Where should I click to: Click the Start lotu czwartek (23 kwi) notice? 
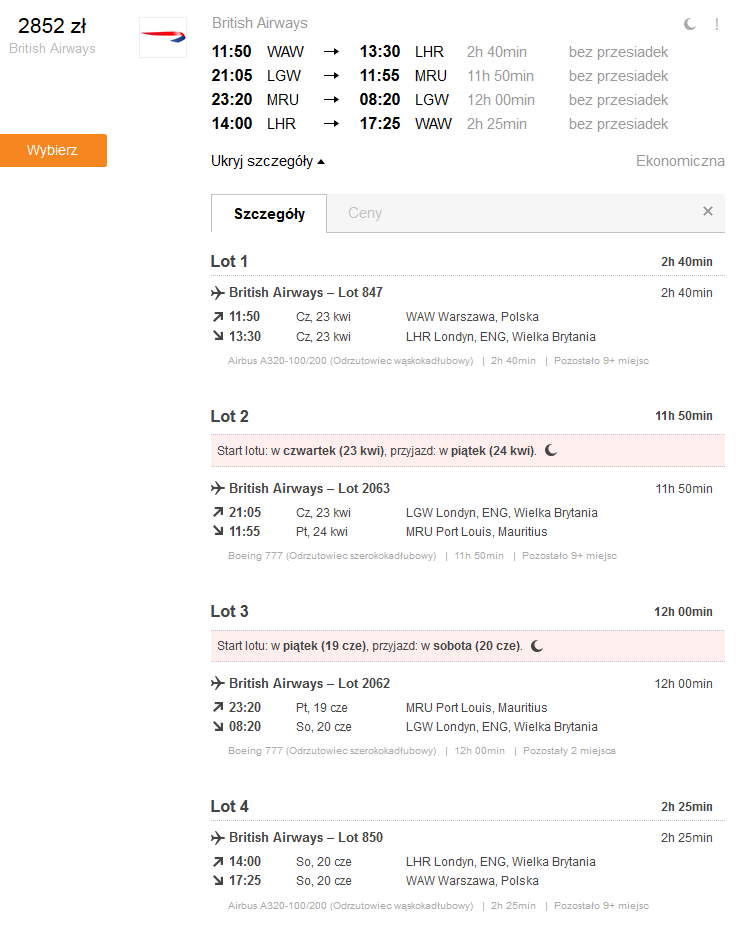[467, 451]
